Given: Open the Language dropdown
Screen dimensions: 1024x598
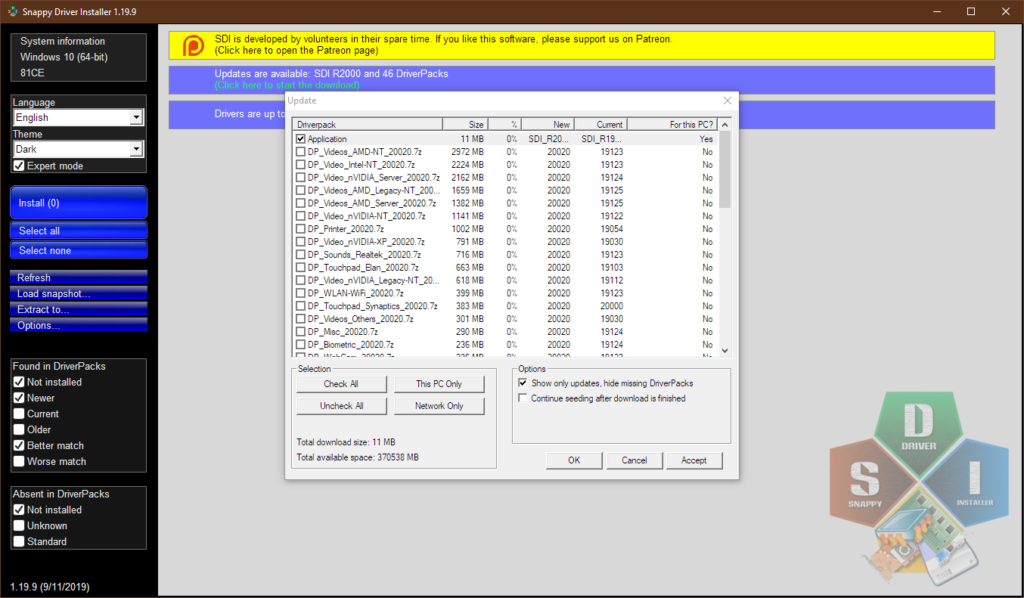Looking at the screenshot, I should coord(78,118).
